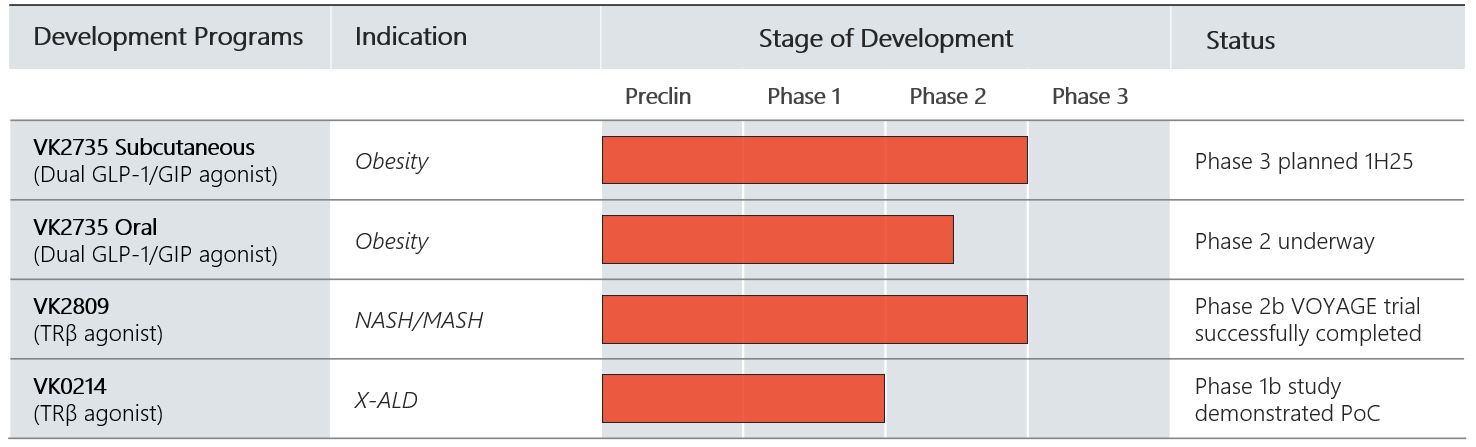Select the Preclin stage label
This screenshot has width=1476, height=447.
[658, 97]
